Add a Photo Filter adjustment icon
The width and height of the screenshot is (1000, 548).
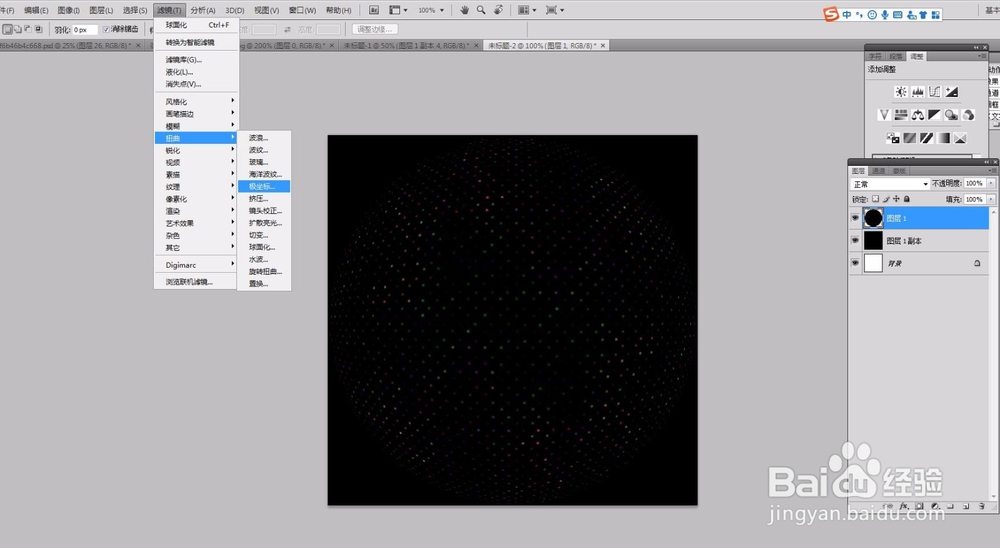pyautogui.click(x=952, y=115)
